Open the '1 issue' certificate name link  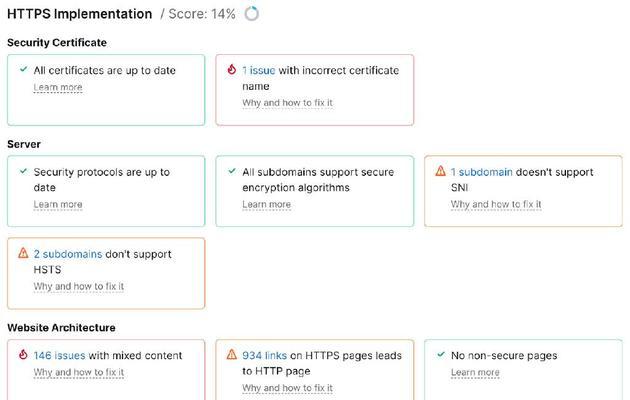tap(259, 70)
